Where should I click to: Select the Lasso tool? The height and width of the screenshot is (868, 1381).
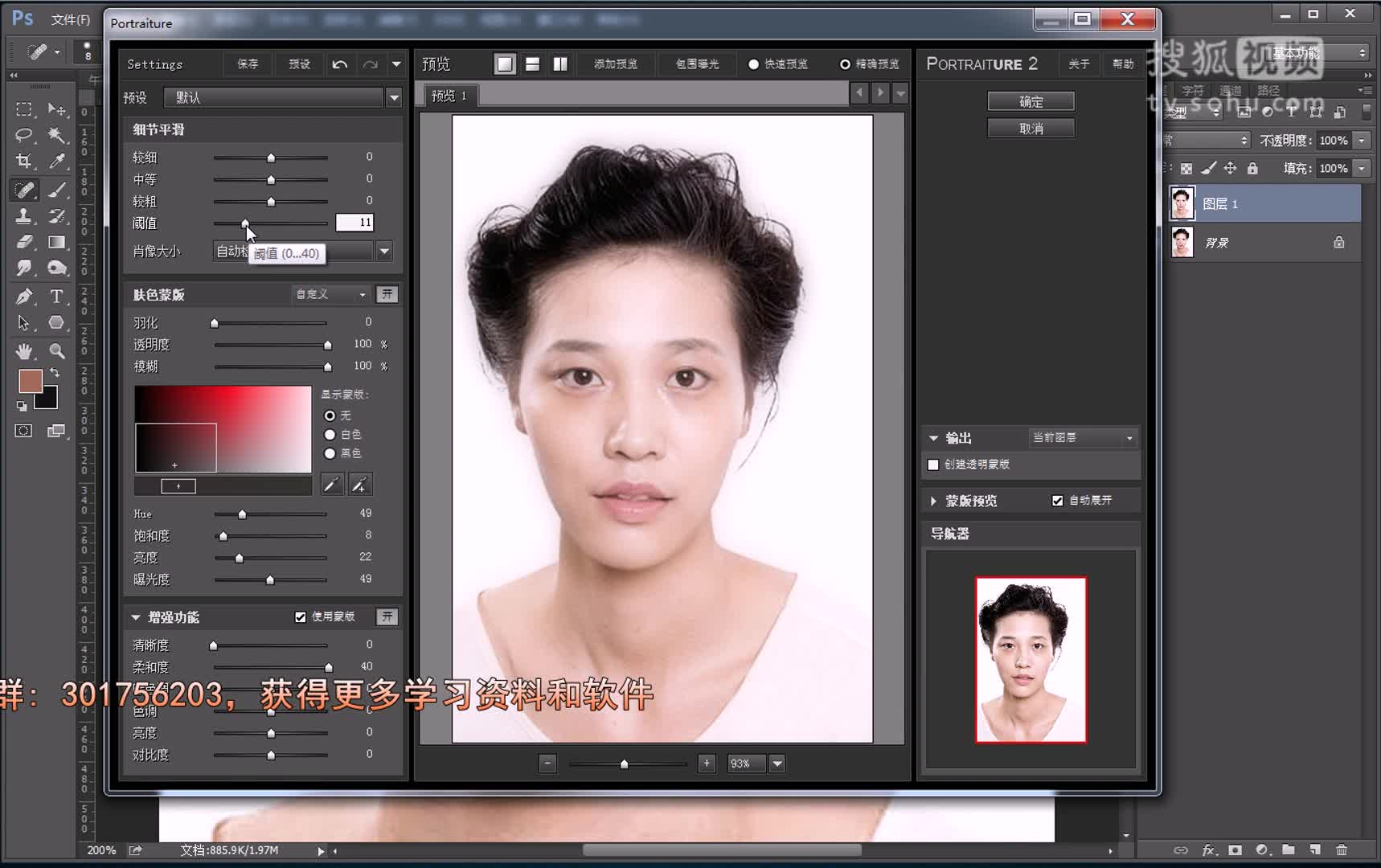point(24,135)
